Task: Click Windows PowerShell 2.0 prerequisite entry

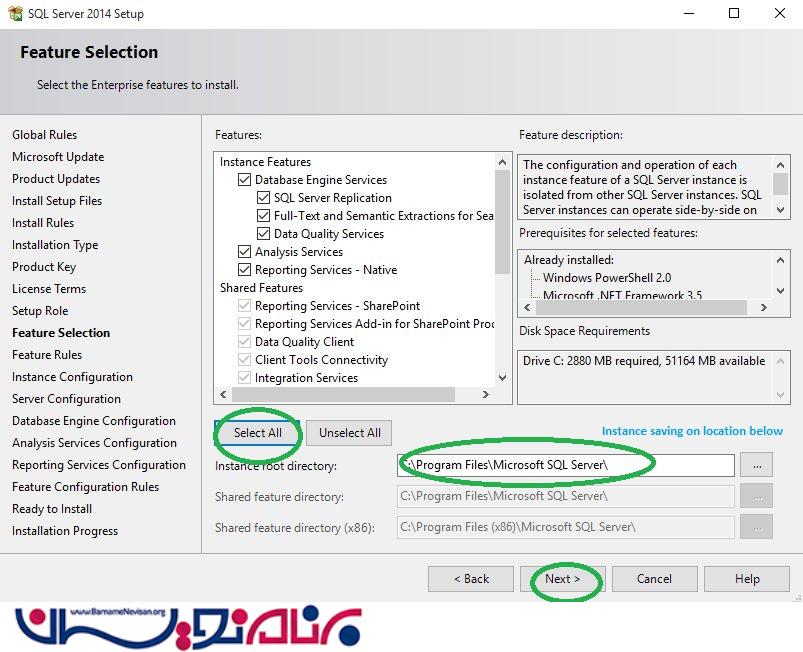Action: (x=607, y=278)
